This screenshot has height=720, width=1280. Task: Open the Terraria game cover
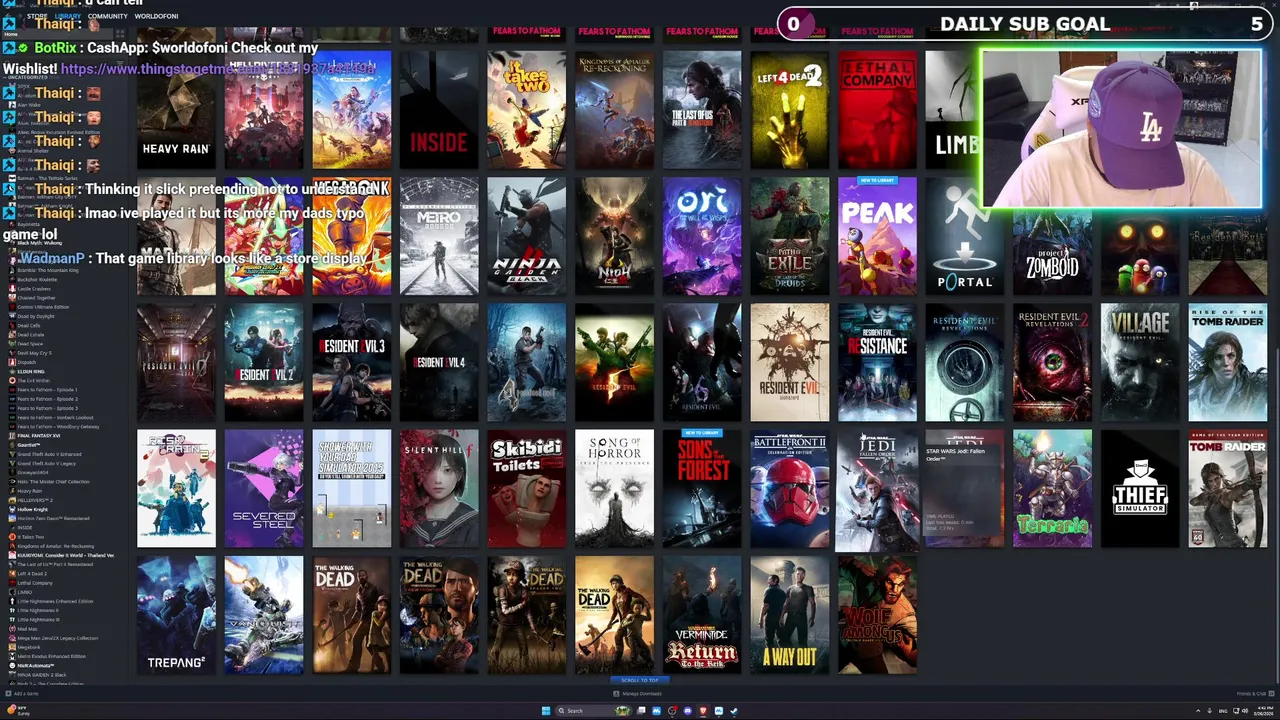1052,489
